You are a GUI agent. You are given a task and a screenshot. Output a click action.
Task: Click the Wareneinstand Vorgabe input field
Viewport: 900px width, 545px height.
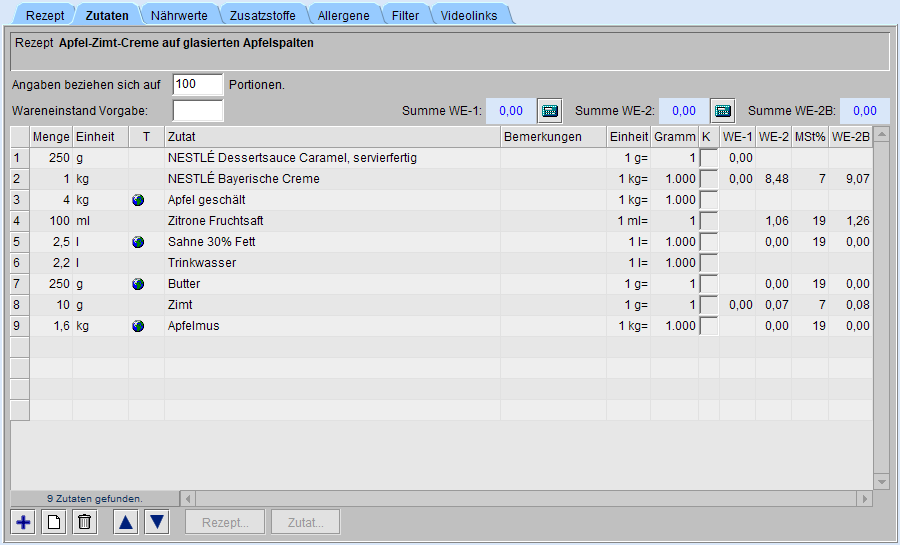tap(197, 110)
